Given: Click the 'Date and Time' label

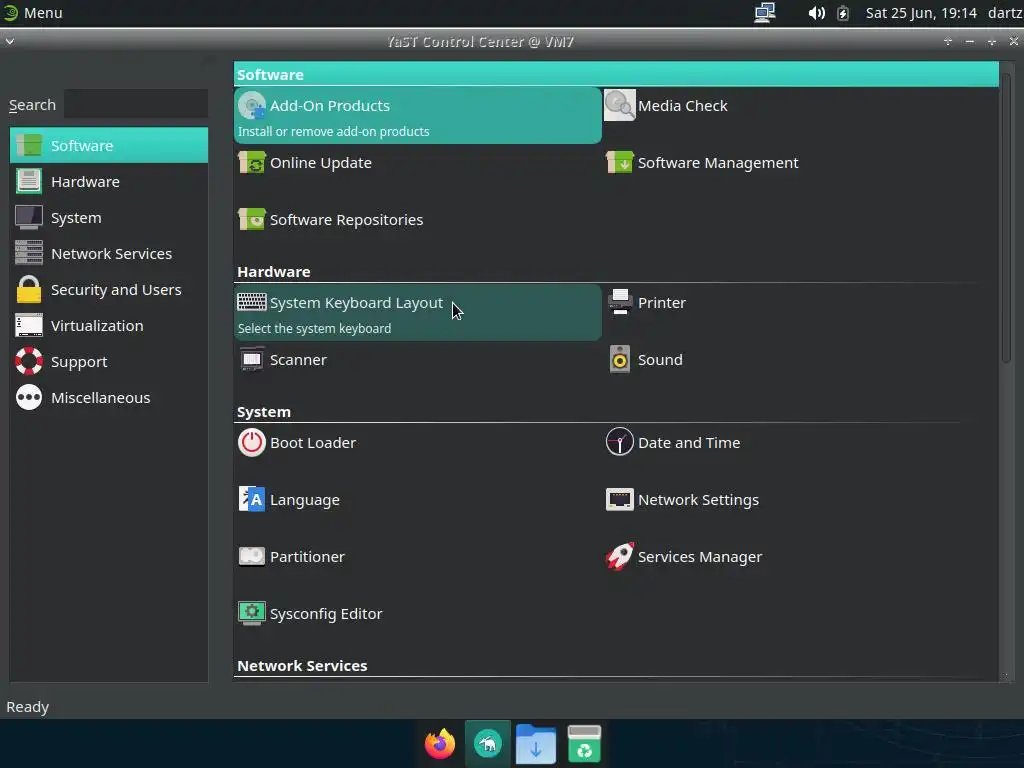Looking at the screenshot, I should pyautogui.click(x=689, y=443).
